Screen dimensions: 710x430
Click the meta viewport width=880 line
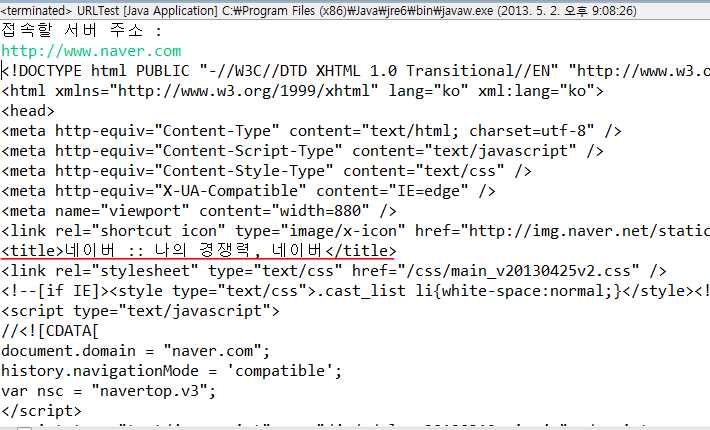click(199, 210)
